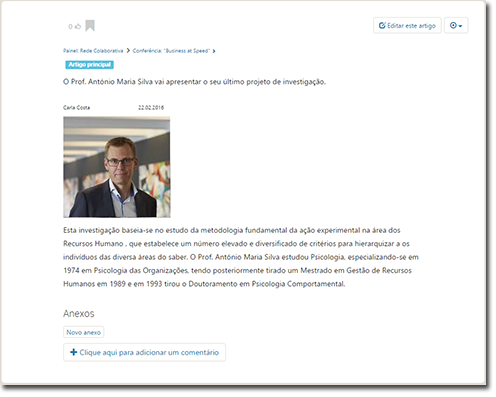Select Clique aqui para adicionar um comentário
Screen dimensions: 496x397
coord(144,352)
